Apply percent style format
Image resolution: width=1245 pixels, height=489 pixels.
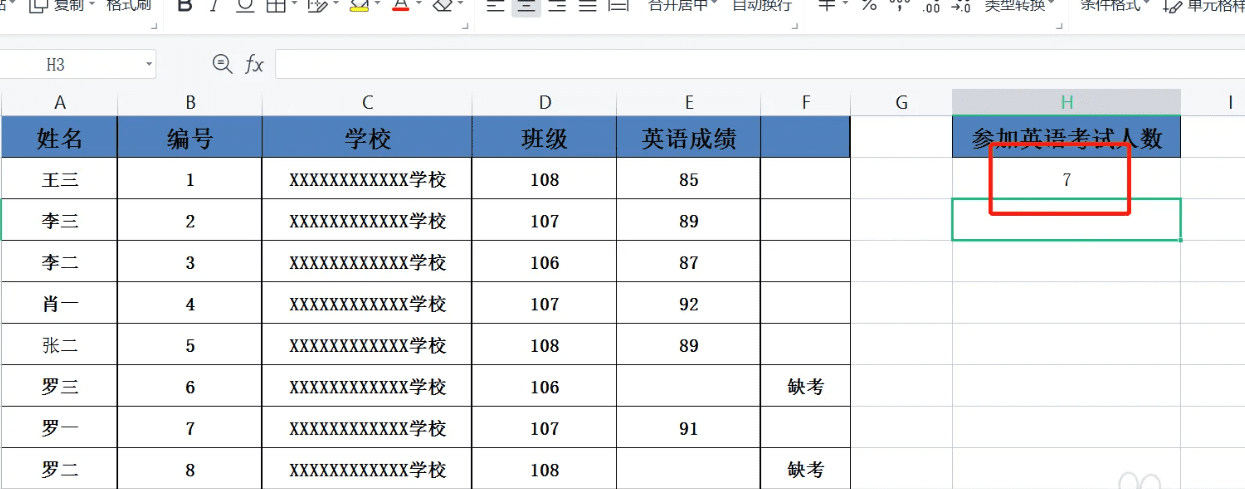(x=869, y=5)
